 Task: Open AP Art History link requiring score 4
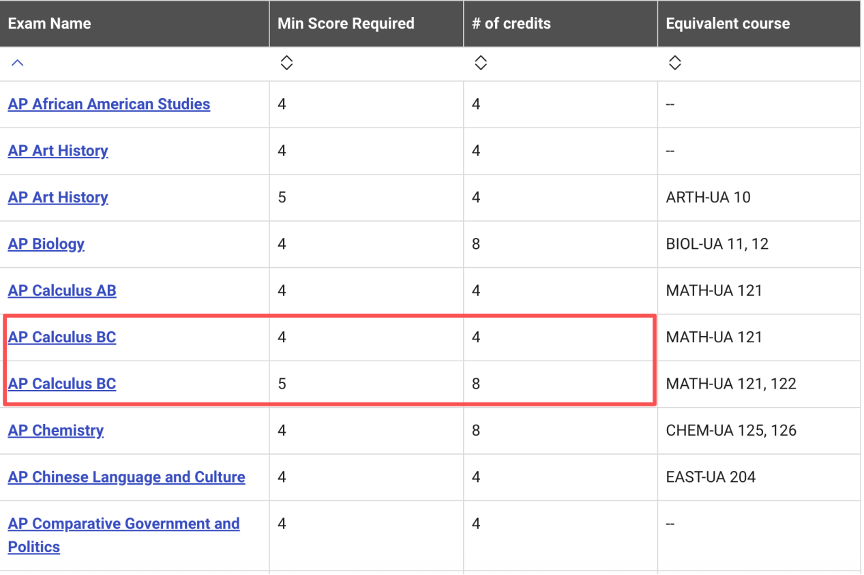coord(58,151)
